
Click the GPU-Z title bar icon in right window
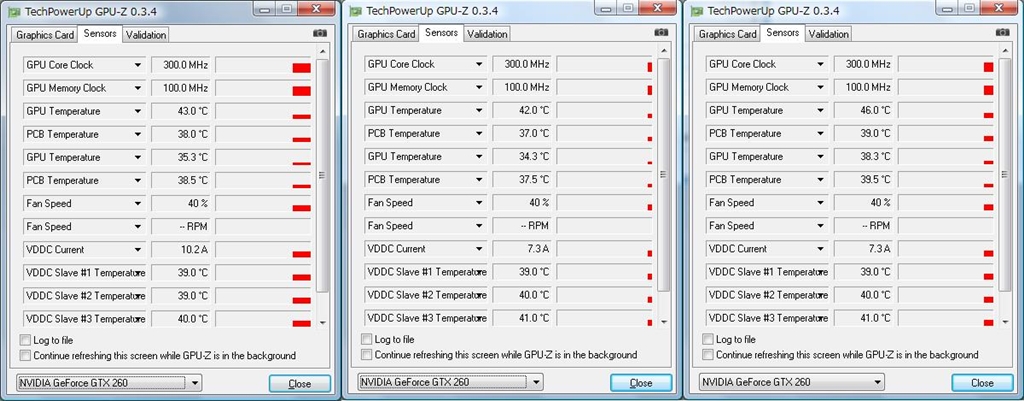(x=697, y=11)
